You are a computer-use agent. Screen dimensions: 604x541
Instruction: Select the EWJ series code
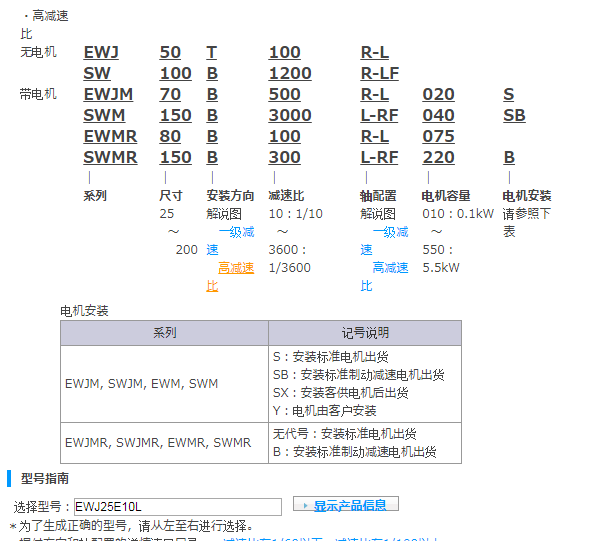(x=101, y=52)
